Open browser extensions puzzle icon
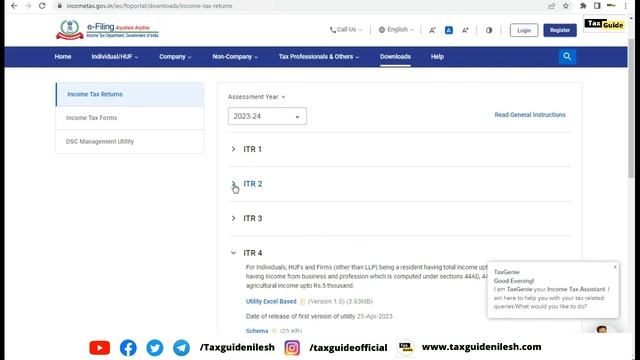 [x=583, y=6]
